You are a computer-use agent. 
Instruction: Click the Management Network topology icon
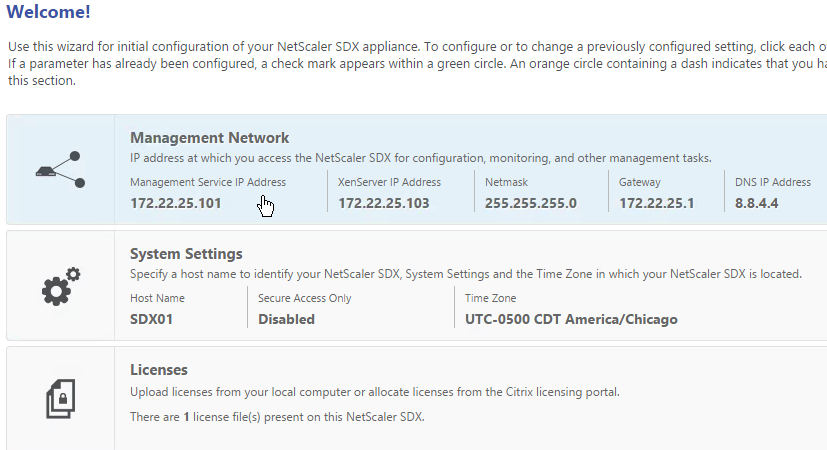point(60,169)
